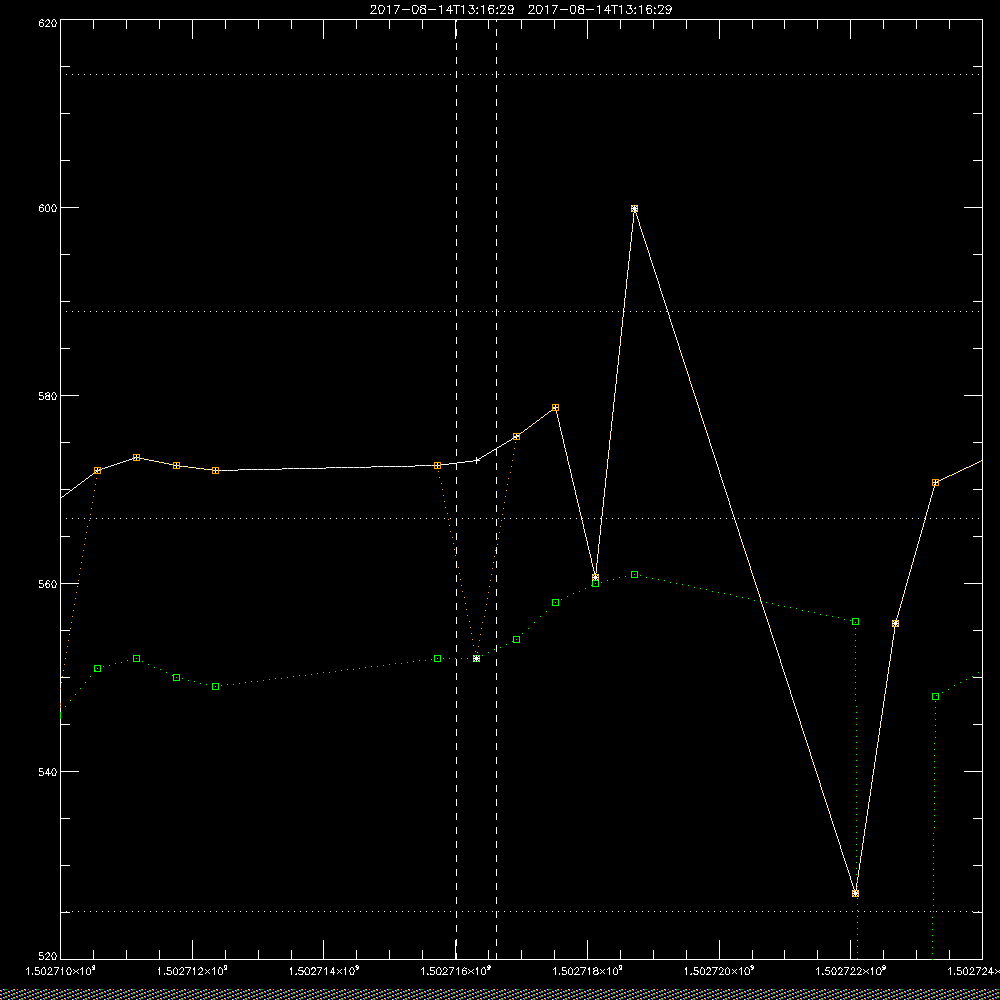Pick the orange data point near 556 on rising segment

[895, 624]
